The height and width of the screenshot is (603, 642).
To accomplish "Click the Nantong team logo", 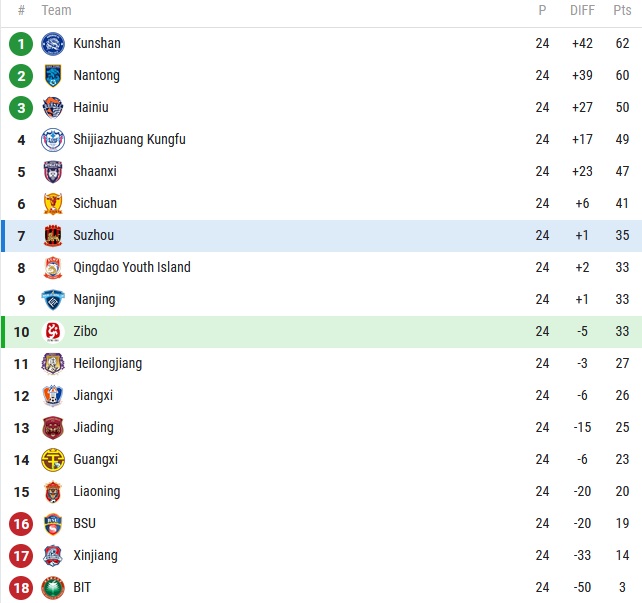I will 53,76.
